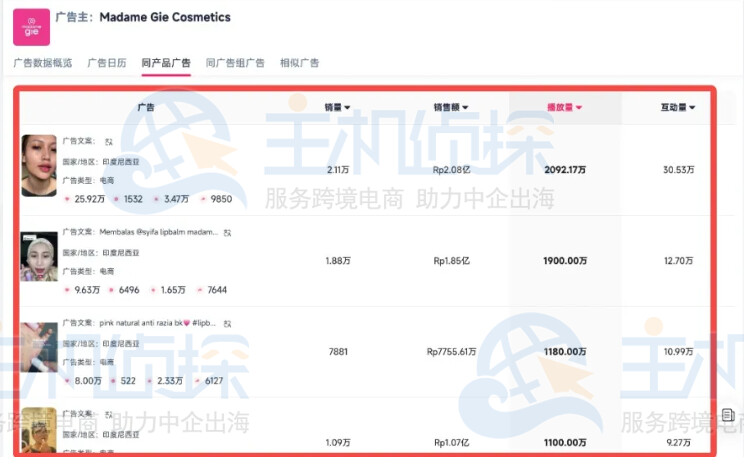This screenshot has height=465, width=744.
Task: Select play count 1900.00万
Action: (x=565, y=260)
